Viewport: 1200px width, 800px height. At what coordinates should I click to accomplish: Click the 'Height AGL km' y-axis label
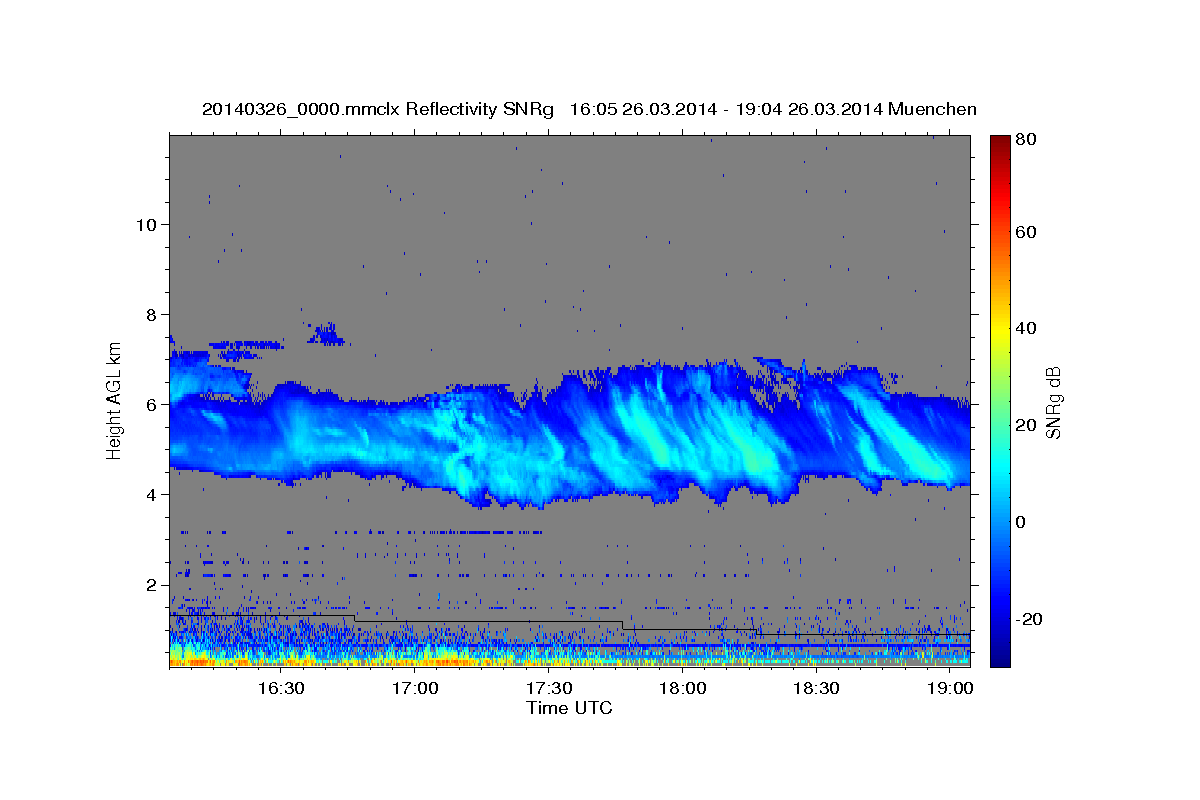pos(114,399)
